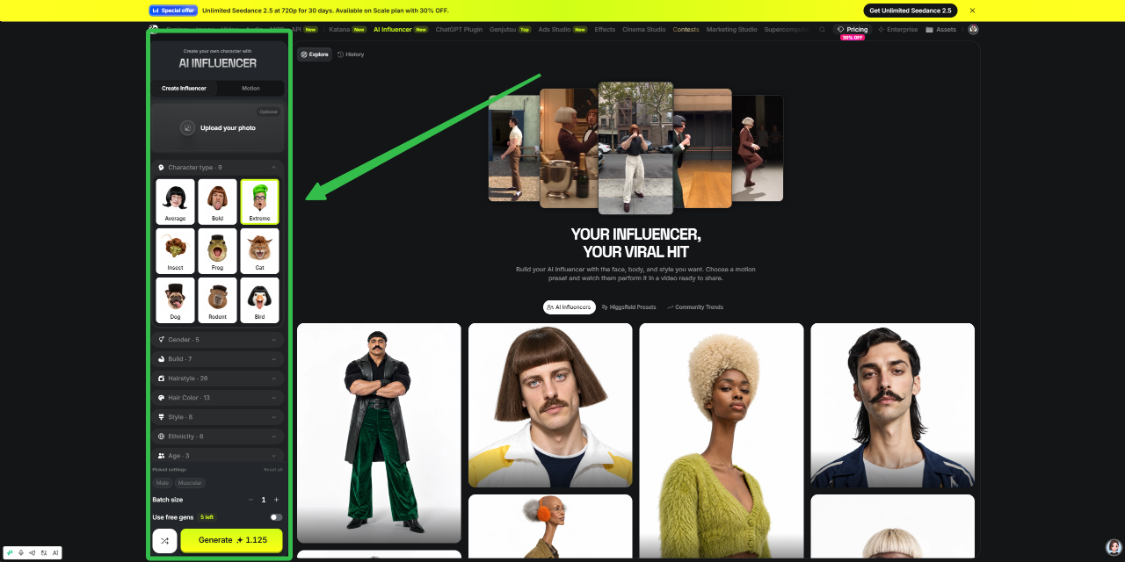Image resolution: width=1125 pixels, height=562 pixels.
Task: Select the Dog character icon
Action: [x=175, y=300]
